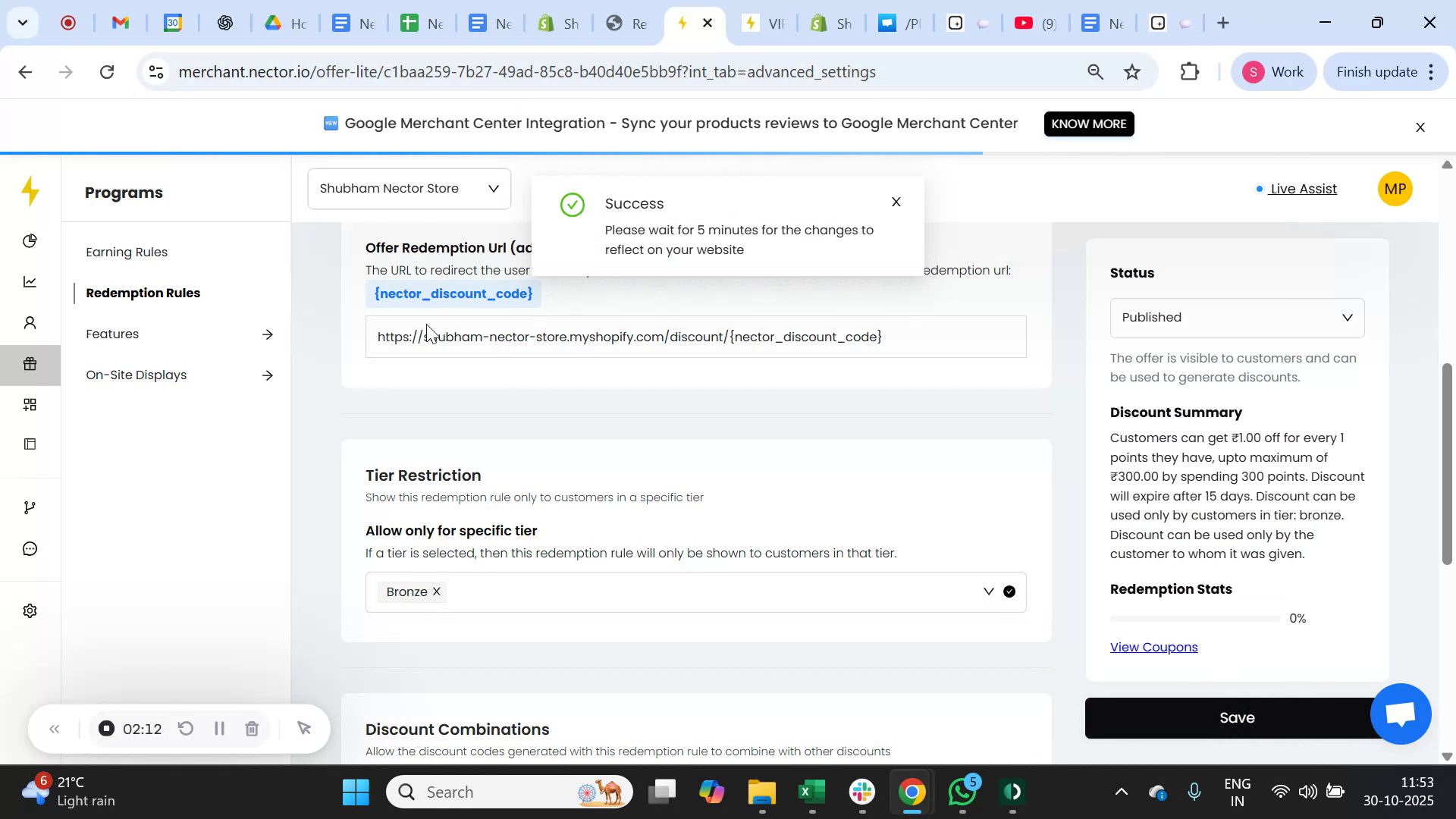Switch to the Redemption Rules tab

click(x=143, y=293)
